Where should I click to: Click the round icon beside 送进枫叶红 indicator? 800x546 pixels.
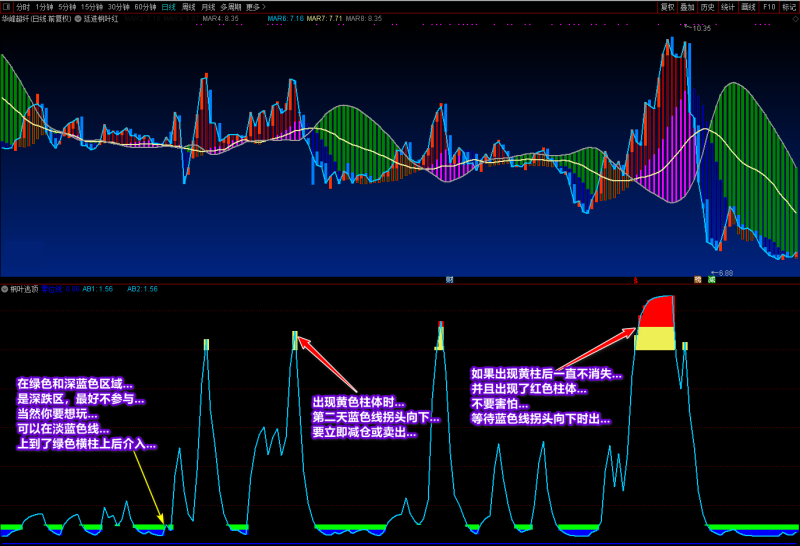[x=78, y=18]
